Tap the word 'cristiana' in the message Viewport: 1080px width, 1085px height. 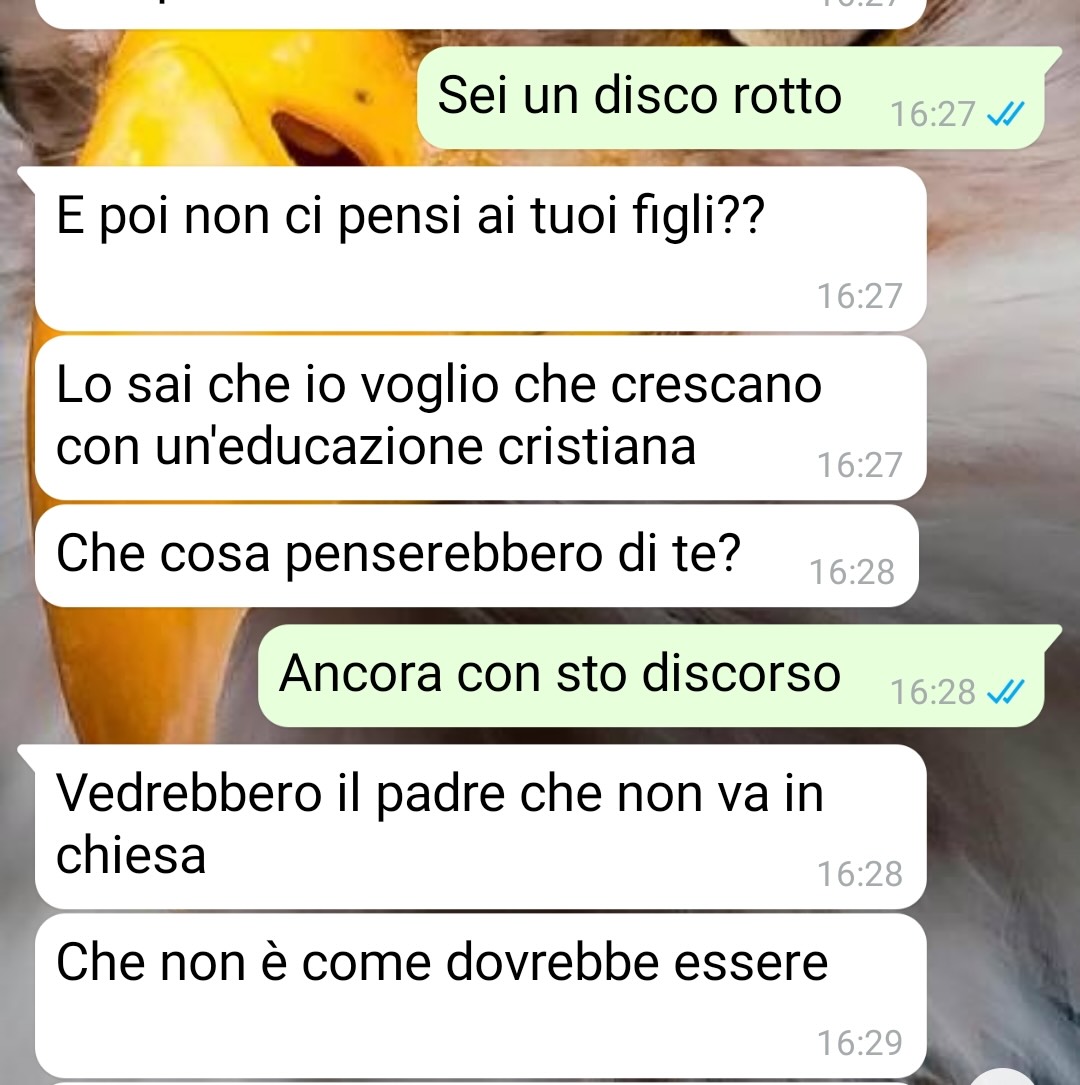(597, 447)
